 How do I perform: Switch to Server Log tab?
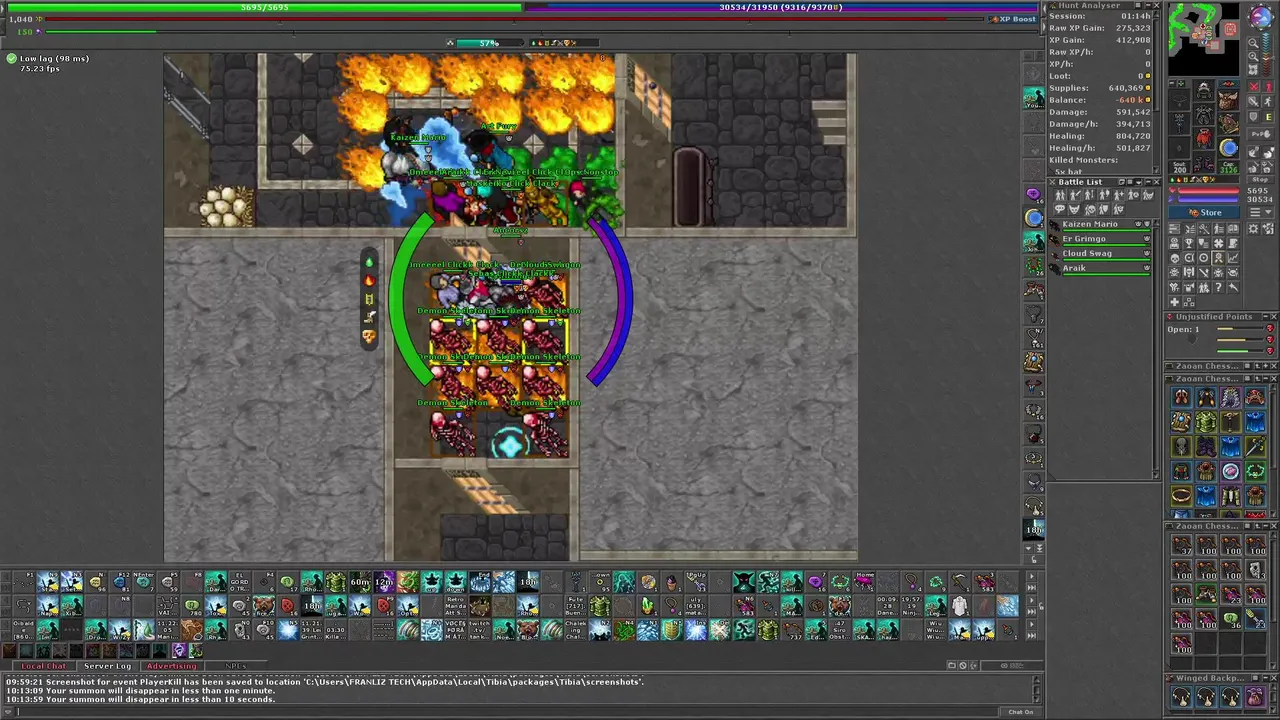pyautogui.click(x=107, y=666)
